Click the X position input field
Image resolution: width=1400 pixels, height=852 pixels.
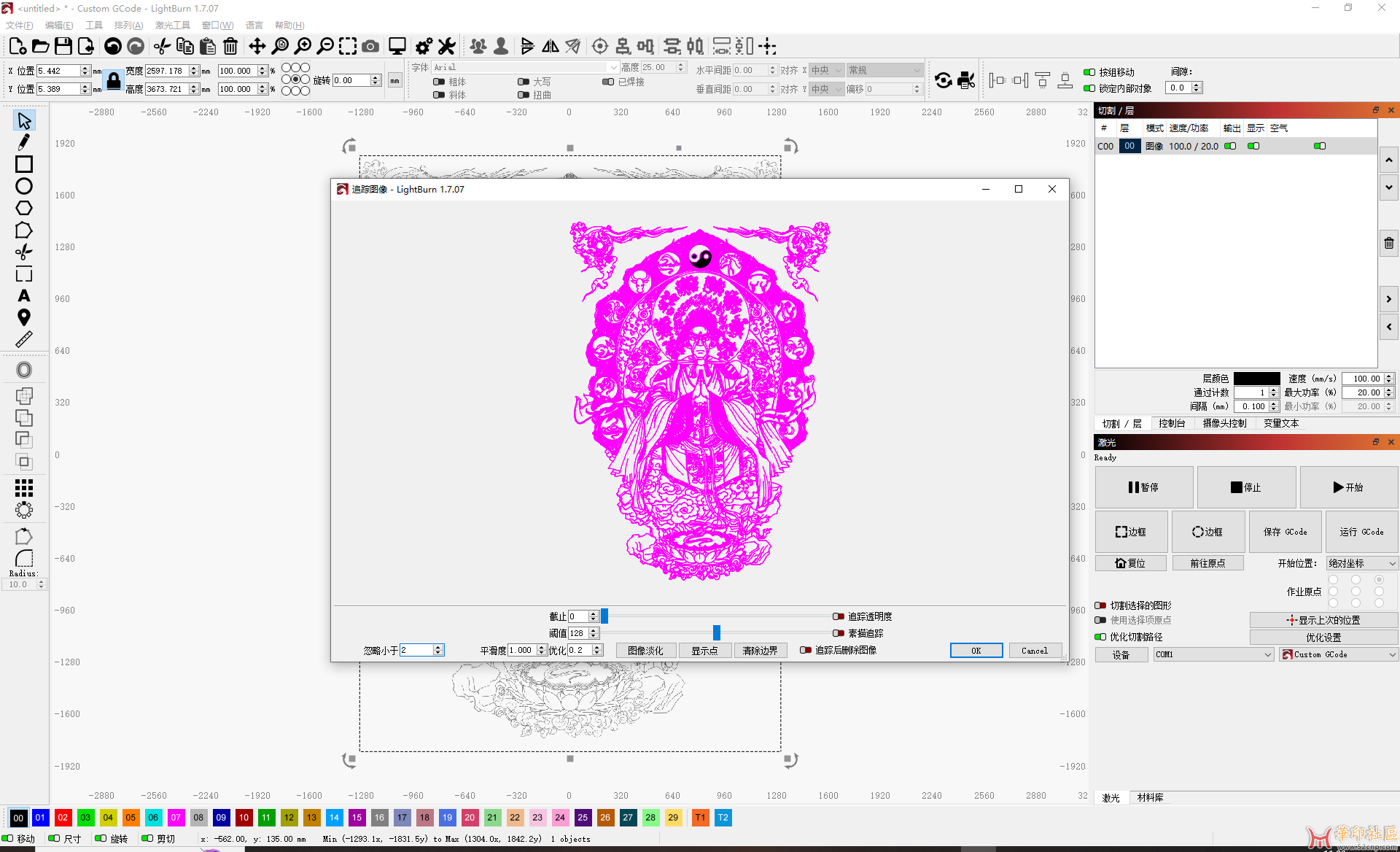coord(58,71)
